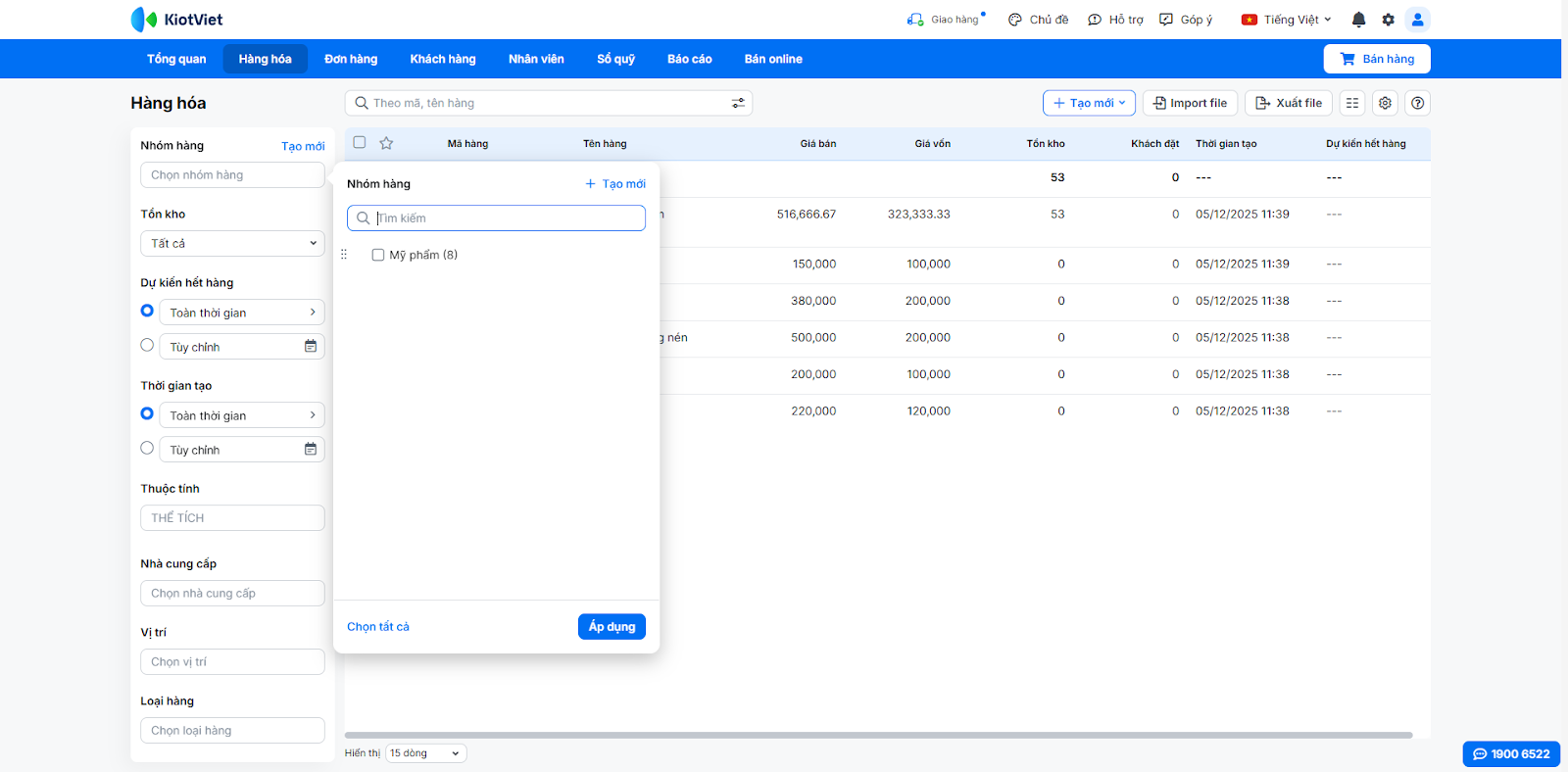Open the Báo cáo menu
1568x772 pixels.
[x=689, y=59]
